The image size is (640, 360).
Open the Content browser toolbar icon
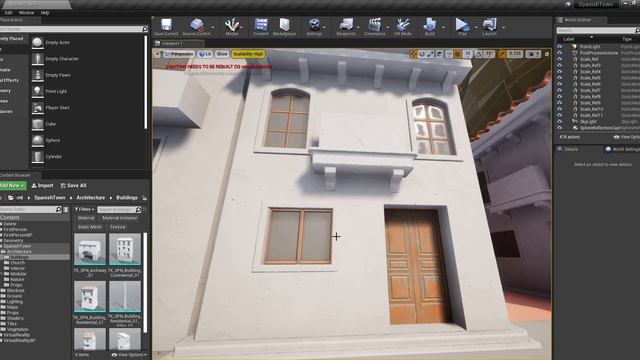tap(261, 27)
